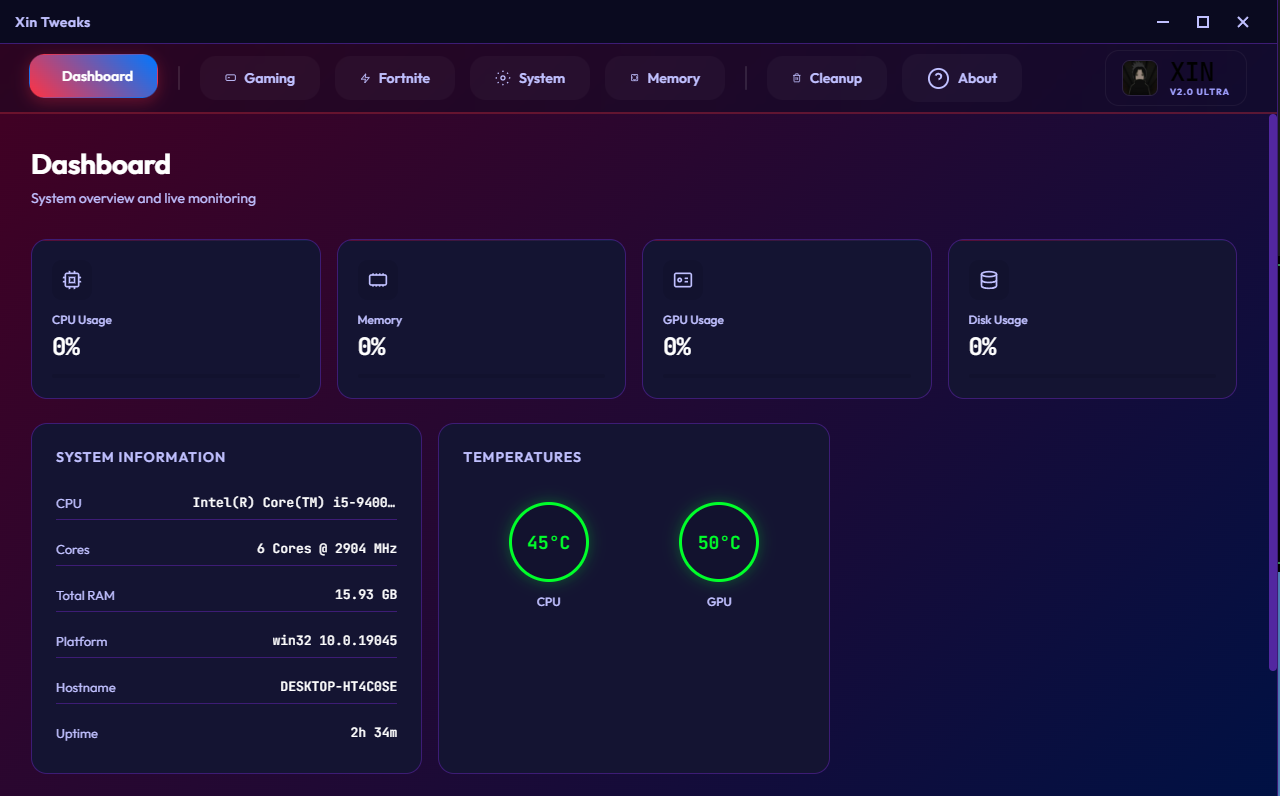Screen dimensions: 1280x796
Task: Click the Hostname value DESKTOP-HT4C0SE
Action: pyautogui.click(x=339, y=686)
